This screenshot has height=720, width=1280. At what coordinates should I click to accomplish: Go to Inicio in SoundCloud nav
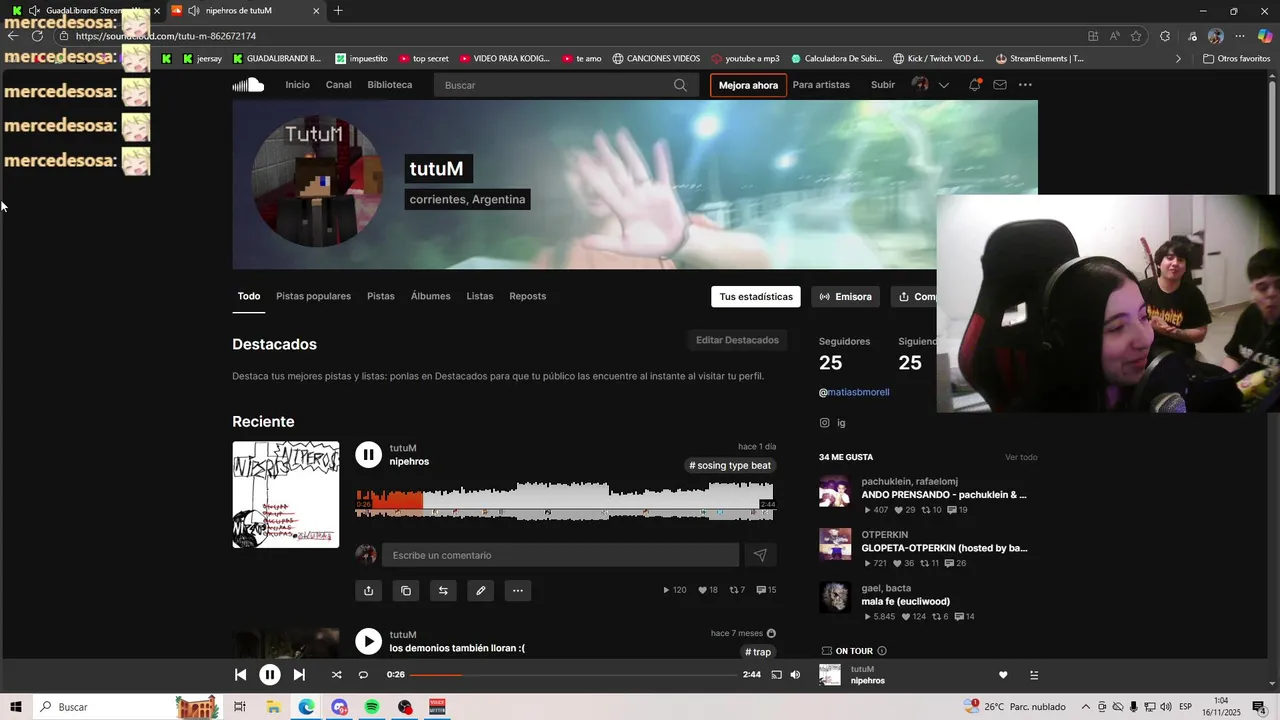point(297,85)
